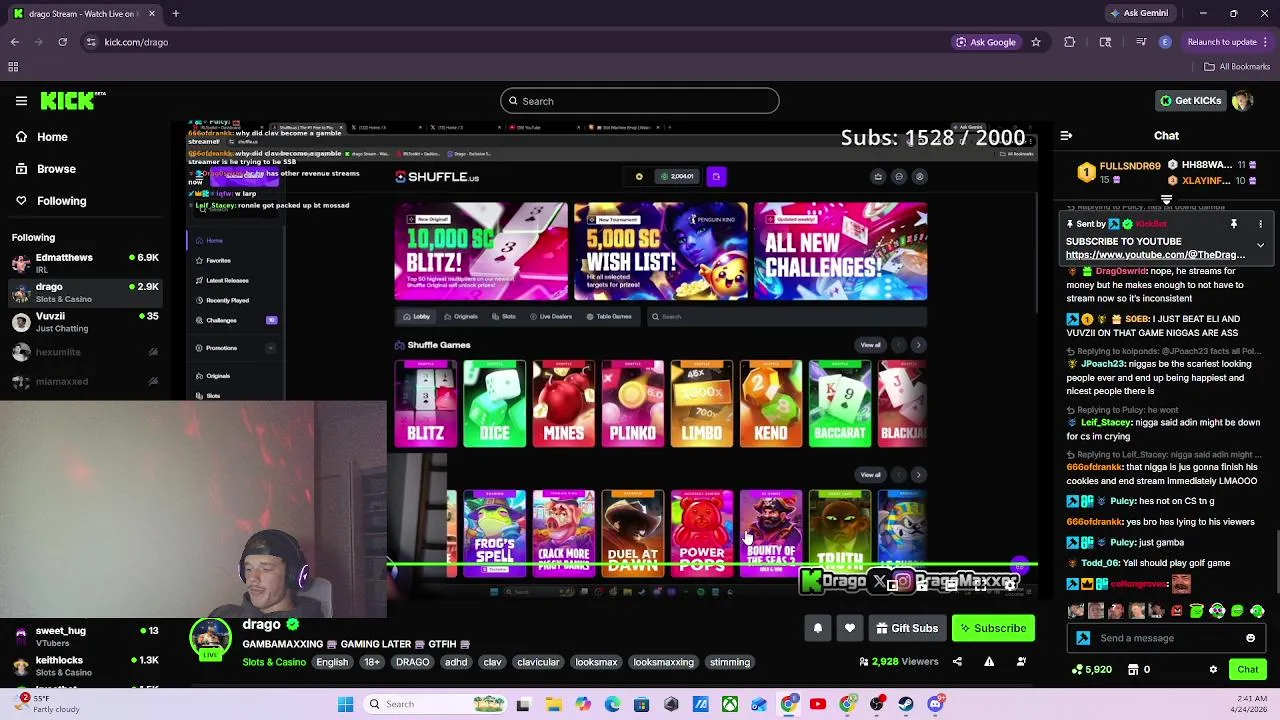Screen dimensions: 1280x720
Task: Open Discord from the taskbar
Action: pyautogui.click(x=935, y=704)
